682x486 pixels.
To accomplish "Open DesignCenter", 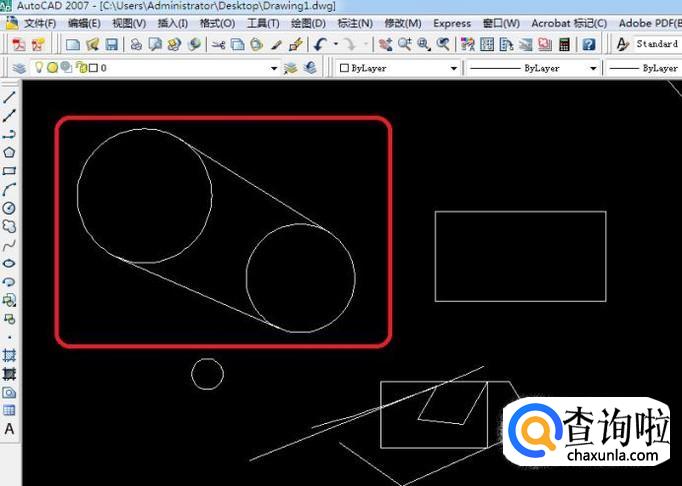I will [487, 44].
